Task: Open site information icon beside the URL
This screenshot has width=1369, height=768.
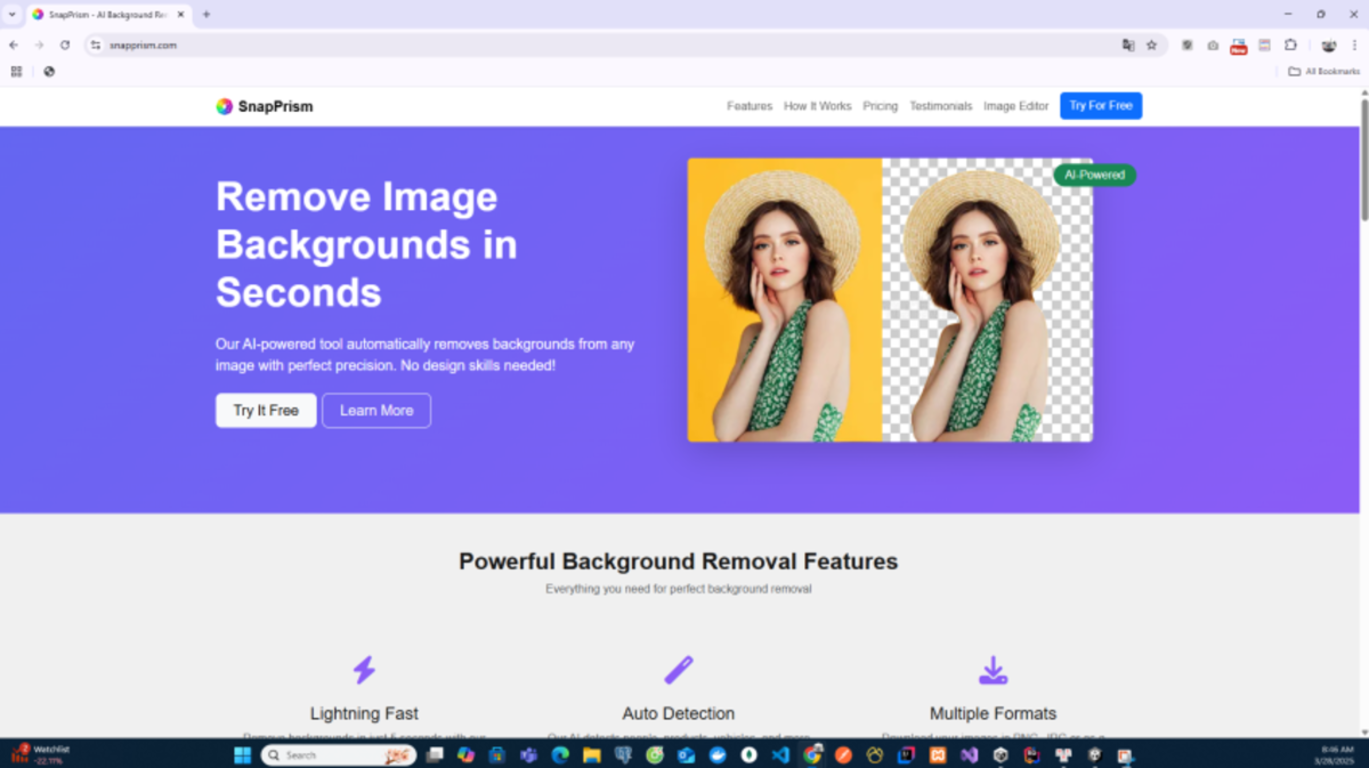Action: point(96,45)
